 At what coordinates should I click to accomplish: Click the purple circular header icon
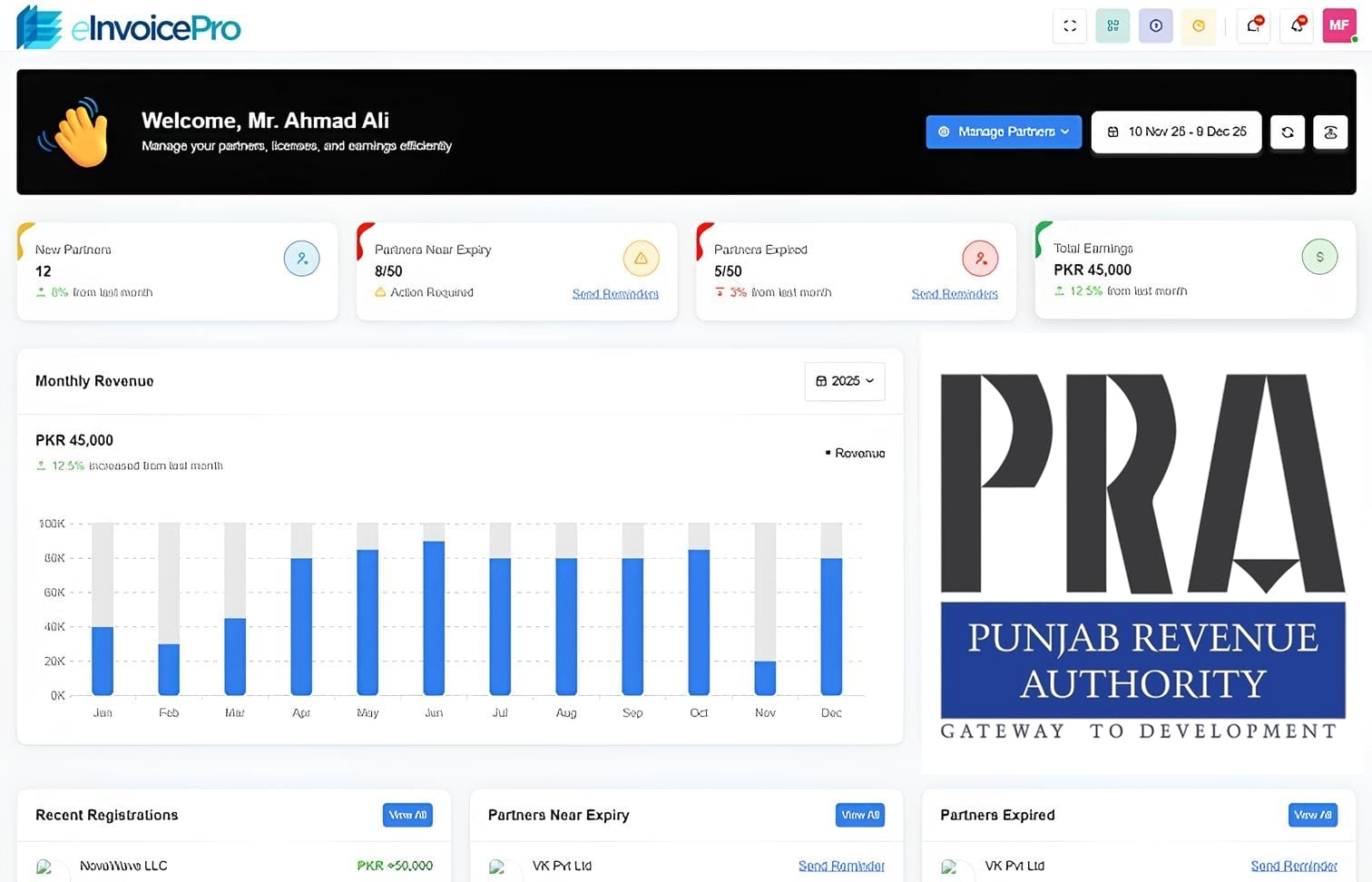[1155, 26]
